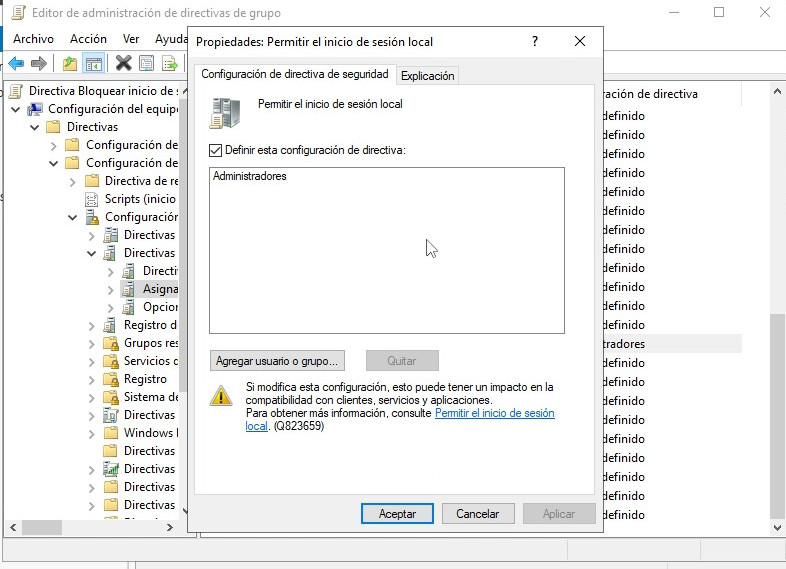Viewport: 786px width, 569px height.
Task: Click the Export list toolbar icon
Action: pyautogui.click(x=170, y=64)
